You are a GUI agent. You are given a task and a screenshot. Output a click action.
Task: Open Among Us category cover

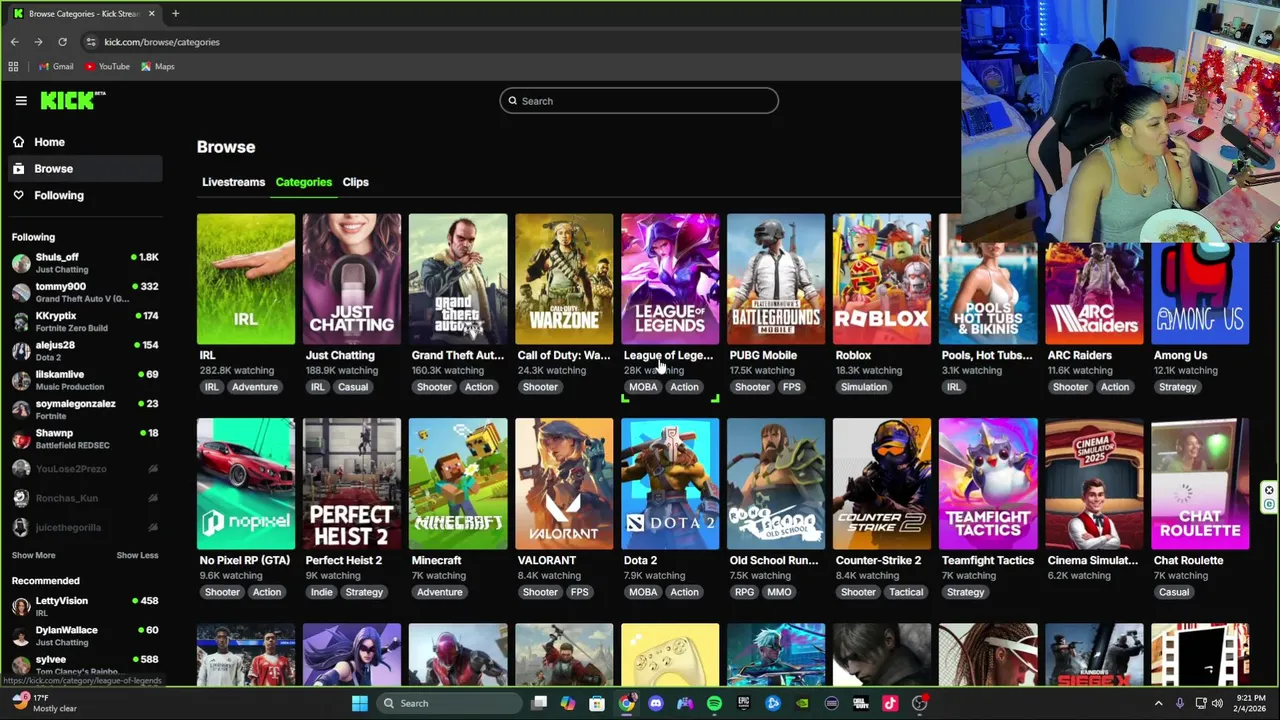coord(1200,294)
